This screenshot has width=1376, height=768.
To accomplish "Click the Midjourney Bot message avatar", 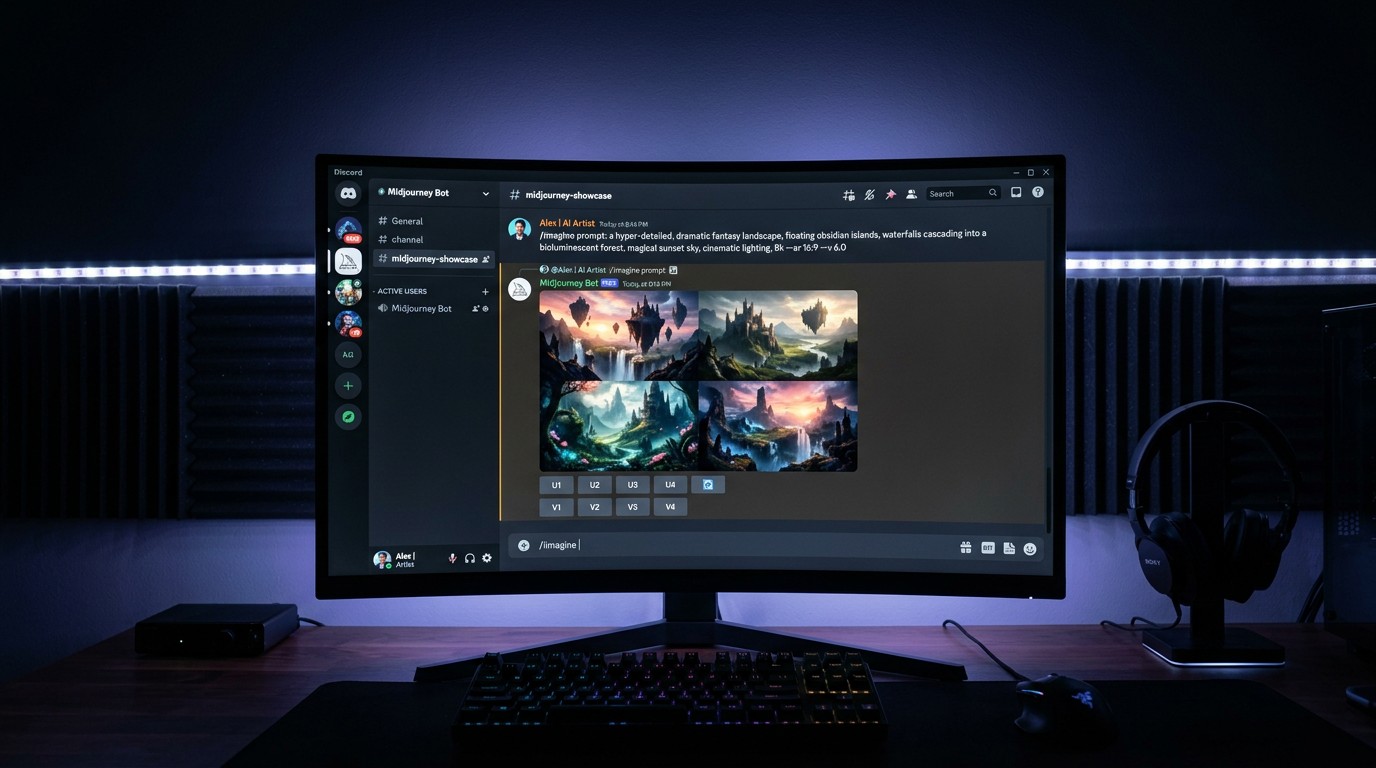I will [x=519, y=290].
